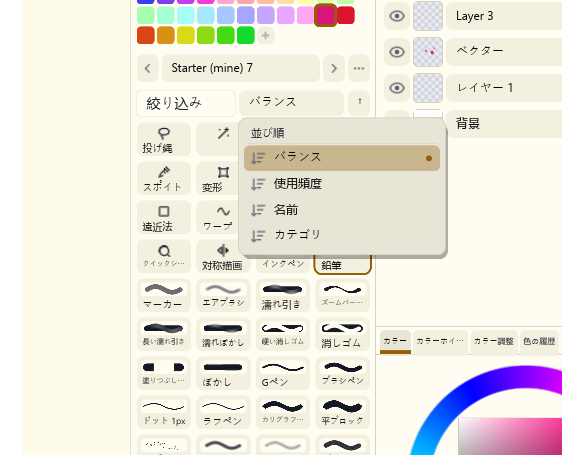
Task: Go to next brush preset set
Action: (334, 68)
